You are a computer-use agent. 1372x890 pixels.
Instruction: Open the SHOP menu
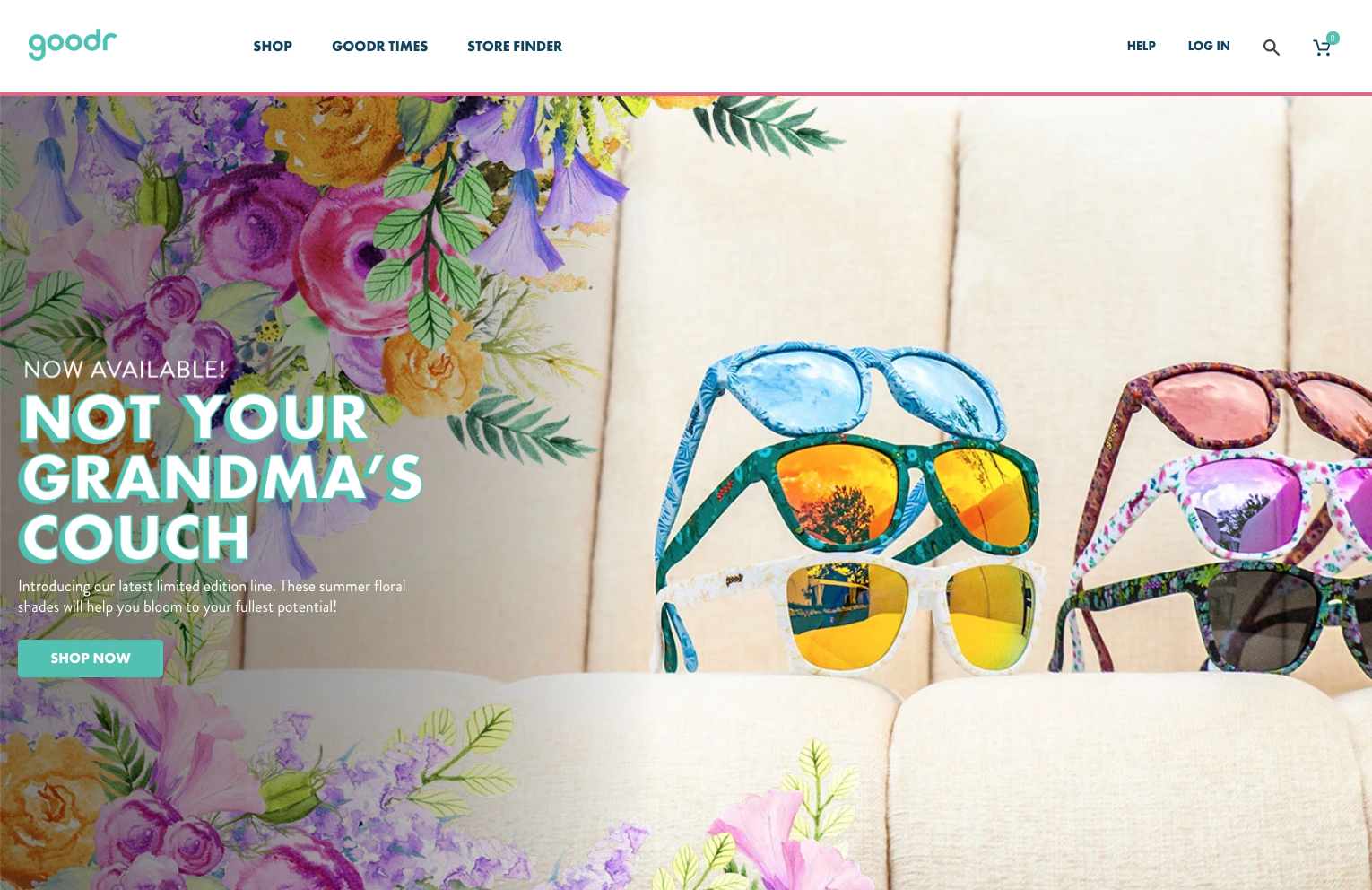(273, 47)
